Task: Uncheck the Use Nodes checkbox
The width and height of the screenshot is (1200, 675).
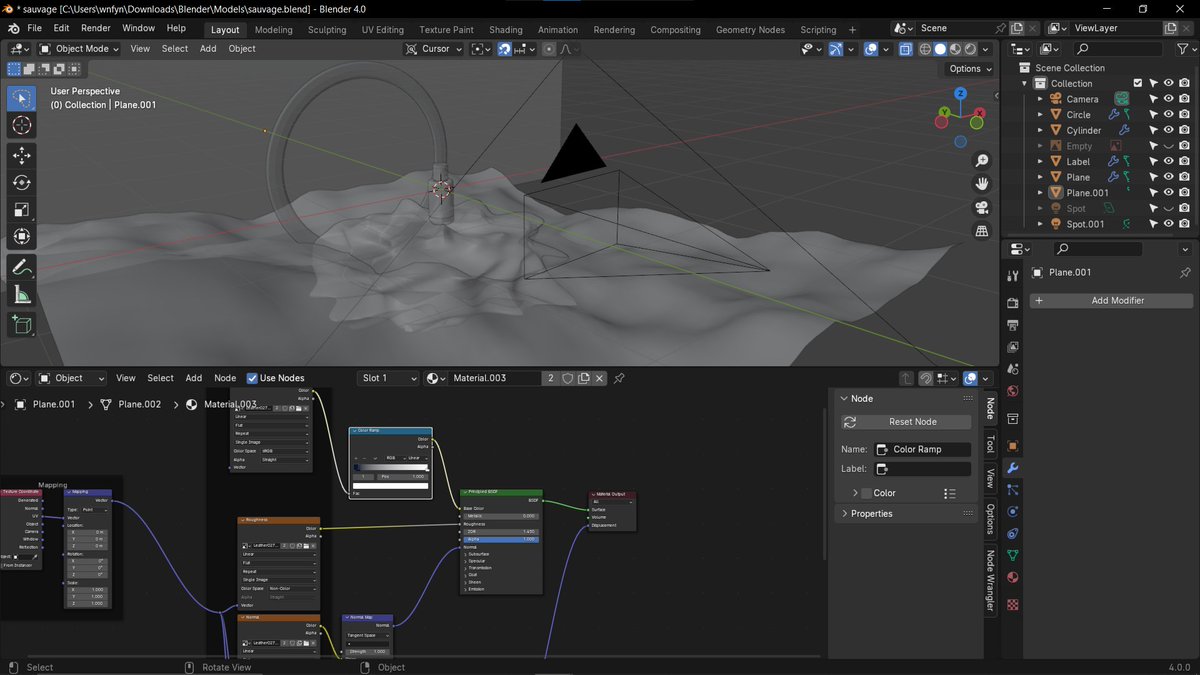Action: pos(252,378)
